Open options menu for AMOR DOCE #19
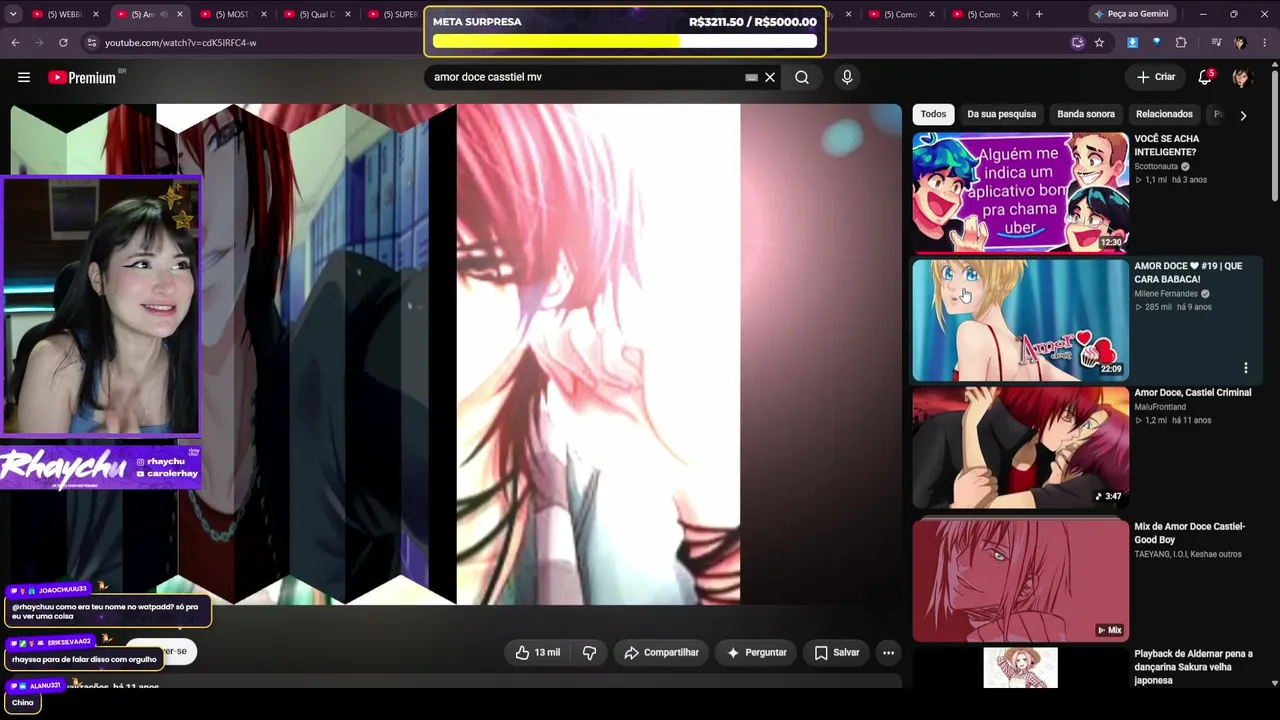 point(1245,368)
